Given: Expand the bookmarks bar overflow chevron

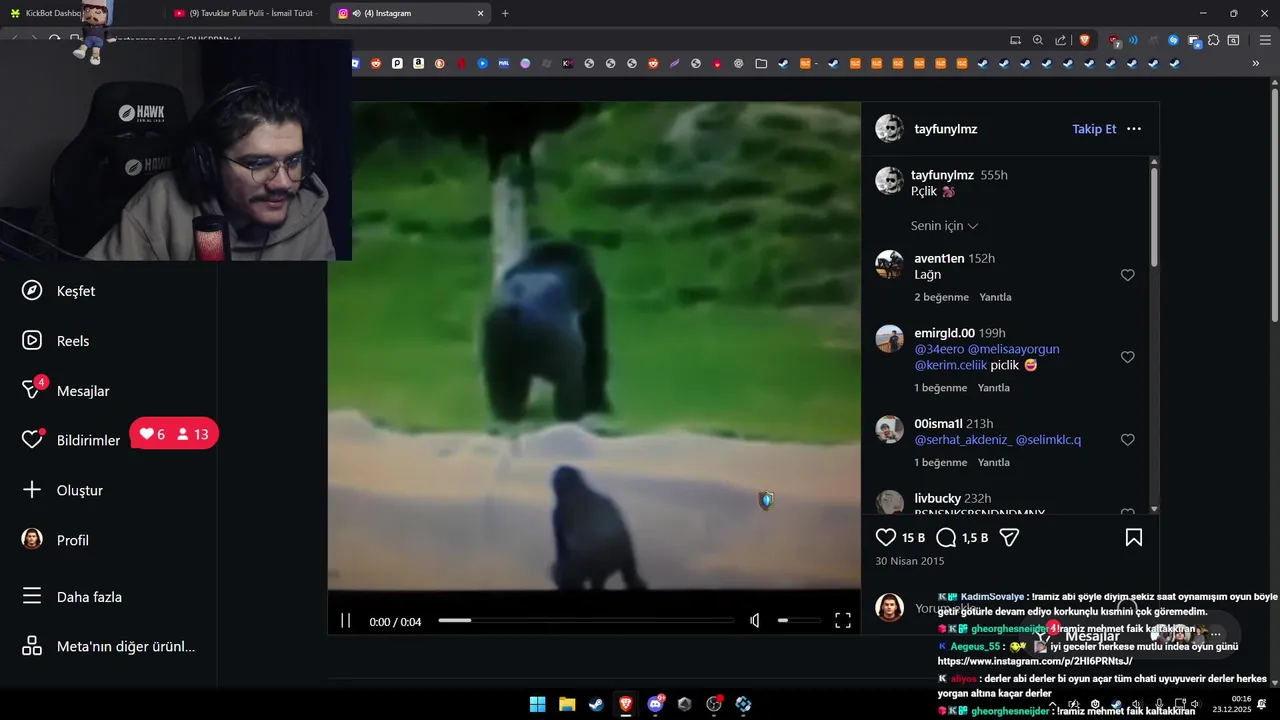Looking at the screenshot, I should pos(1256,63).
